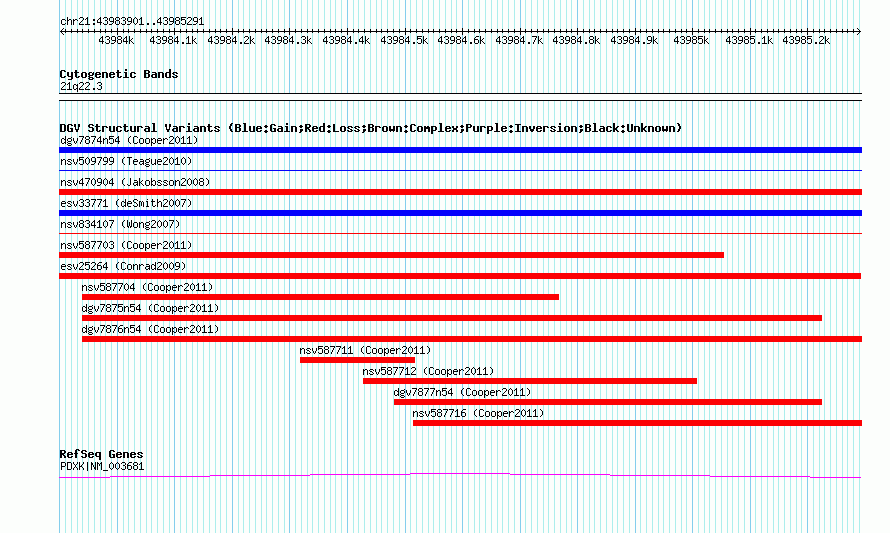Click the 43984.8k ruler tick label
Image resolution: width=890 pixels, height=533 pixels.
tap(576, 40)
